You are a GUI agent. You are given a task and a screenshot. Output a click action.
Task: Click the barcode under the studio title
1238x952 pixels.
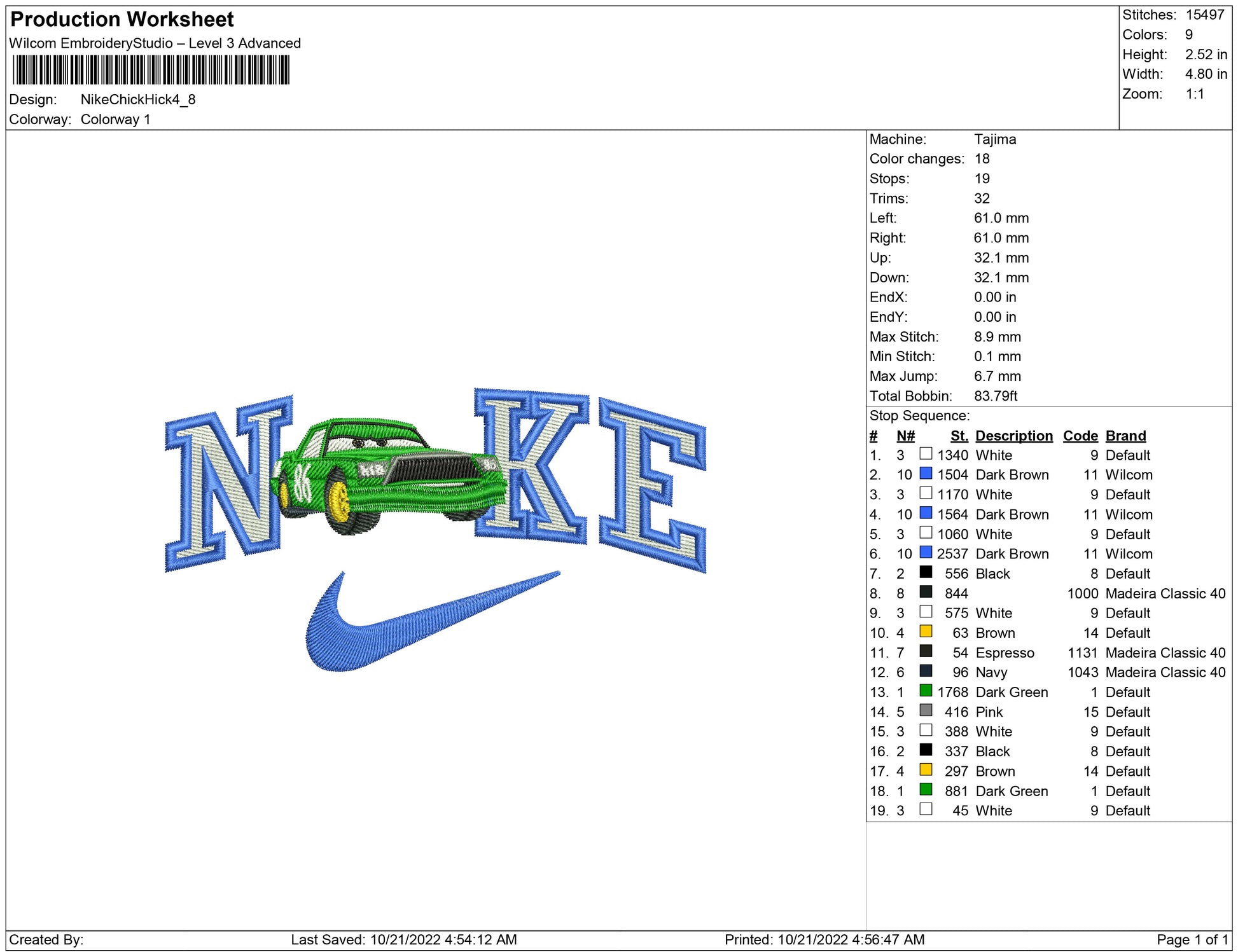pos(151,70)
